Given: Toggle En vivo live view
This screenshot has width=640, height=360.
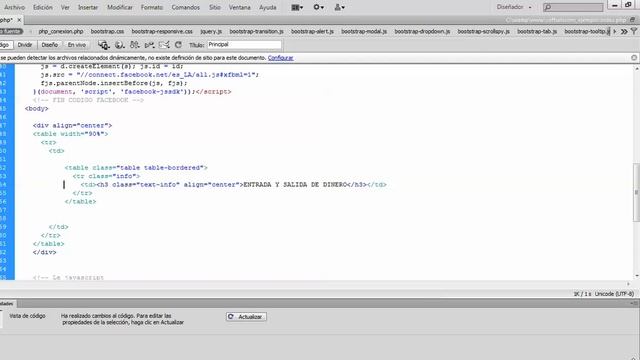Looking at the screenshot, I should [x=77, y=45].
